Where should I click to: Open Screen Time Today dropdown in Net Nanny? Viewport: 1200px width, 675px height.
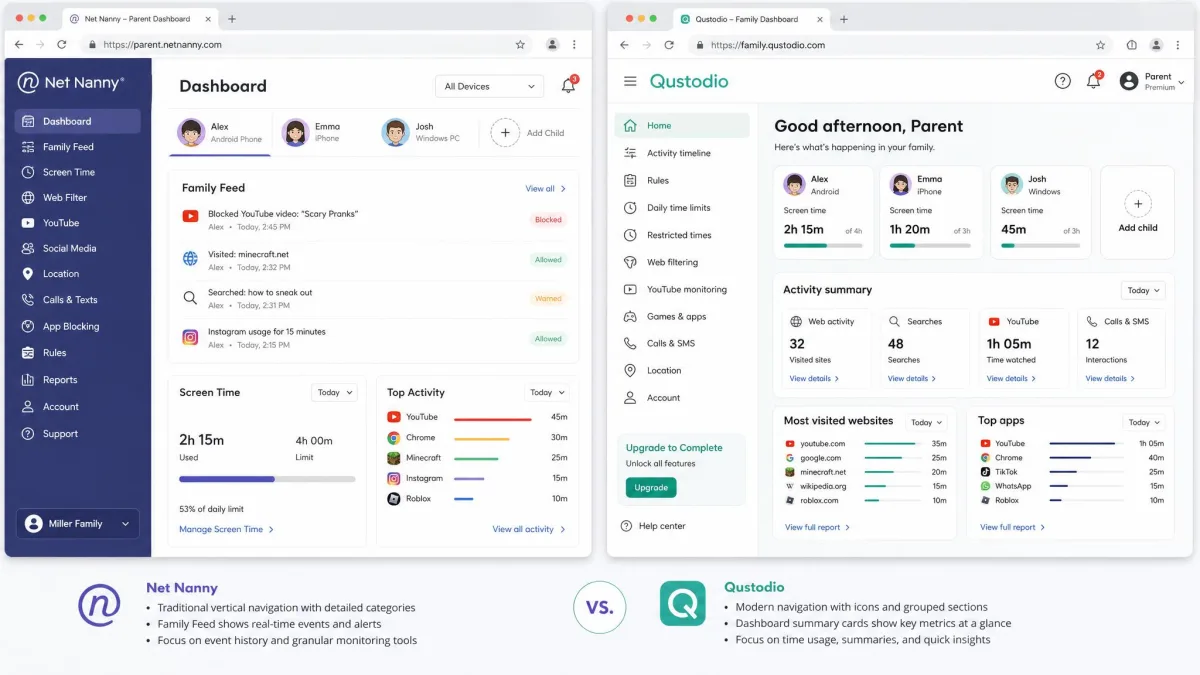334,393
